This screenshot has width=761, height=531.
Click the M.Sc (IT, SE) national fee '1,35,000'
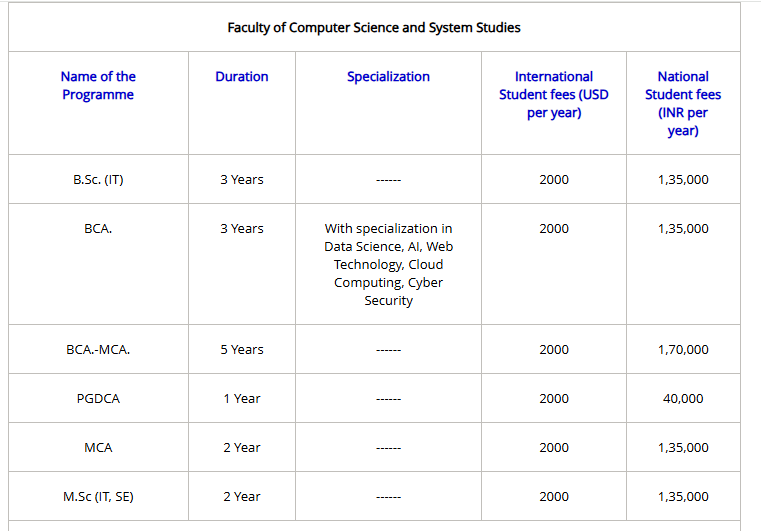pyautogui.click(x=683, y=497)
